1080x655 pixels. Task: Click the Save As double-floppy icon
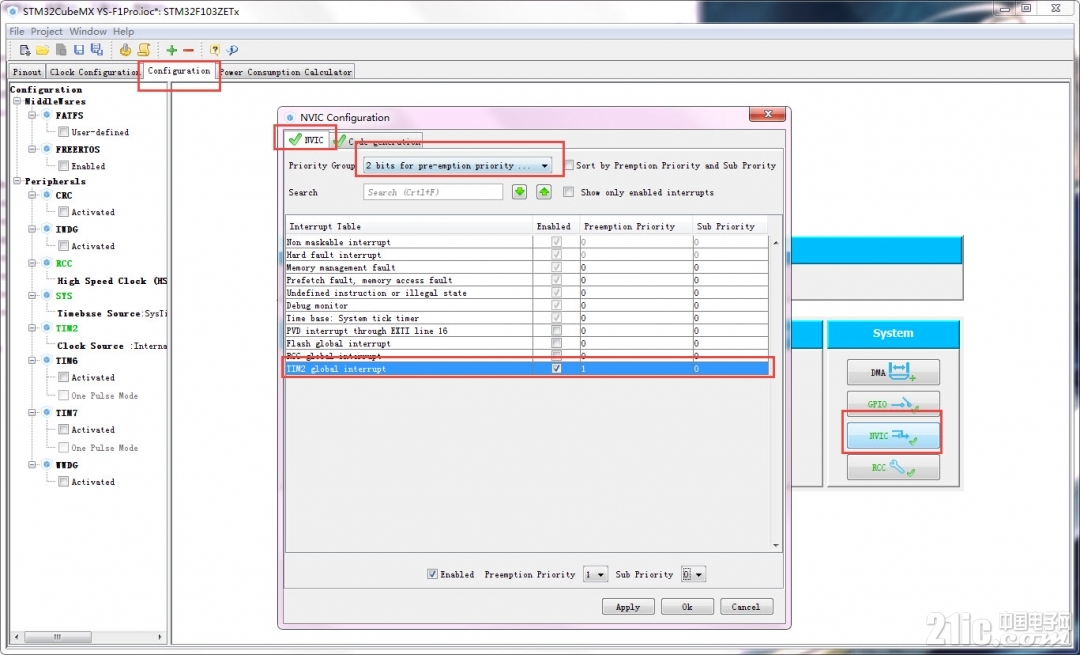(x=96, y=50)
